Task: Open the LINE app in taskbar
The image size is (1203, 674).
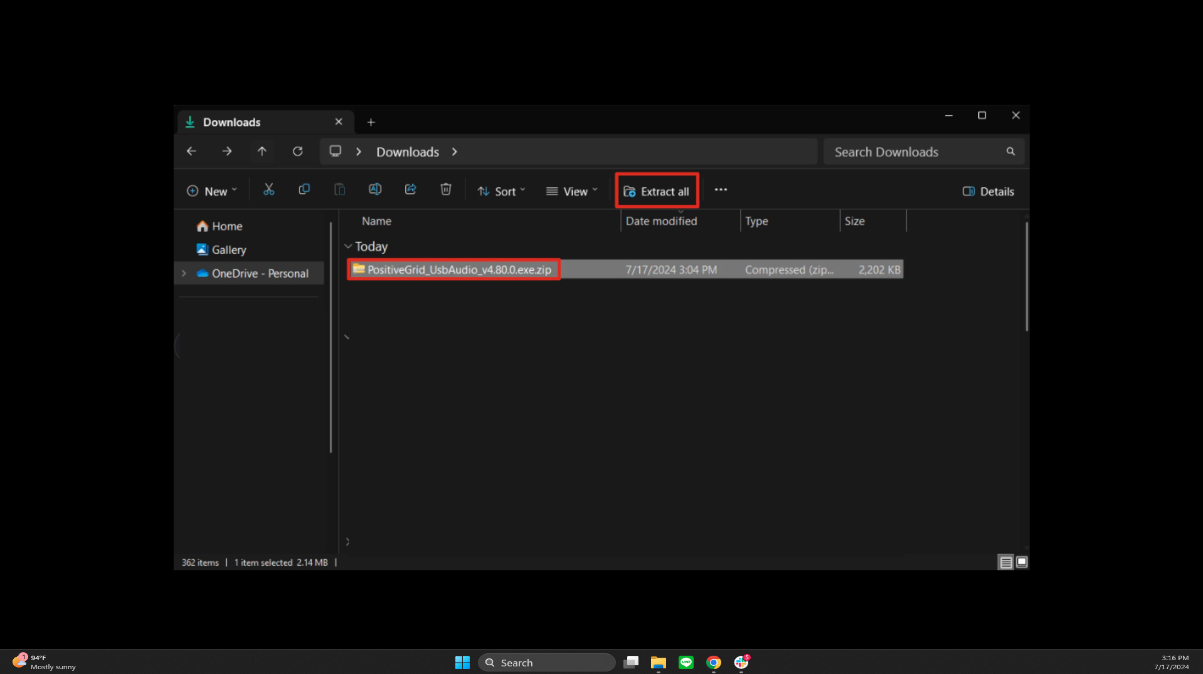Action: click(x=686, y=662)
